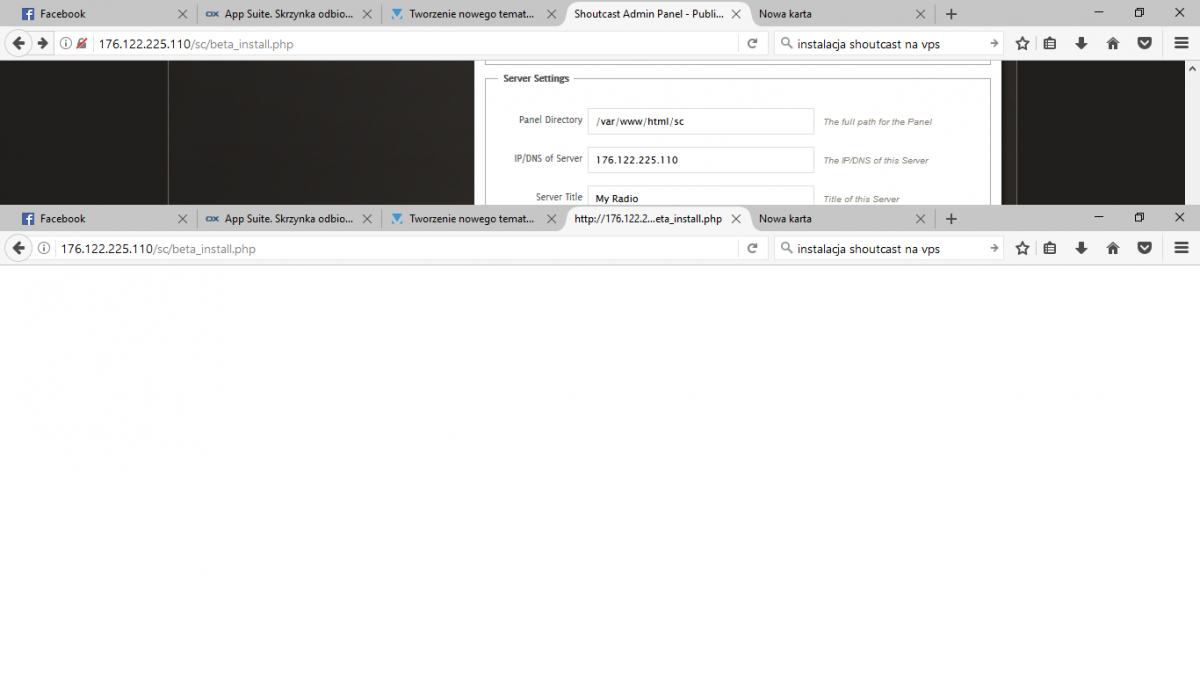Focus the address bar in upper window

click(x=416, y=44)
